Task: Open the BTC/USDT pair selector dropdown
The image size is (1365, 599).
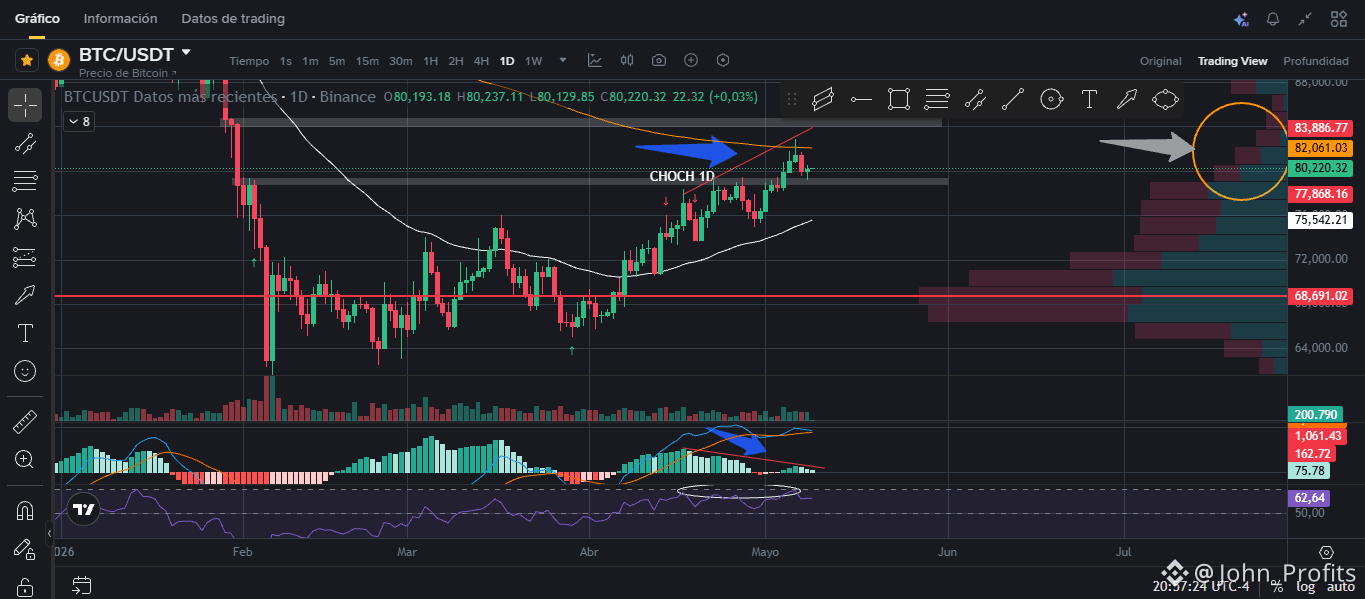Action: click(186, 52)
